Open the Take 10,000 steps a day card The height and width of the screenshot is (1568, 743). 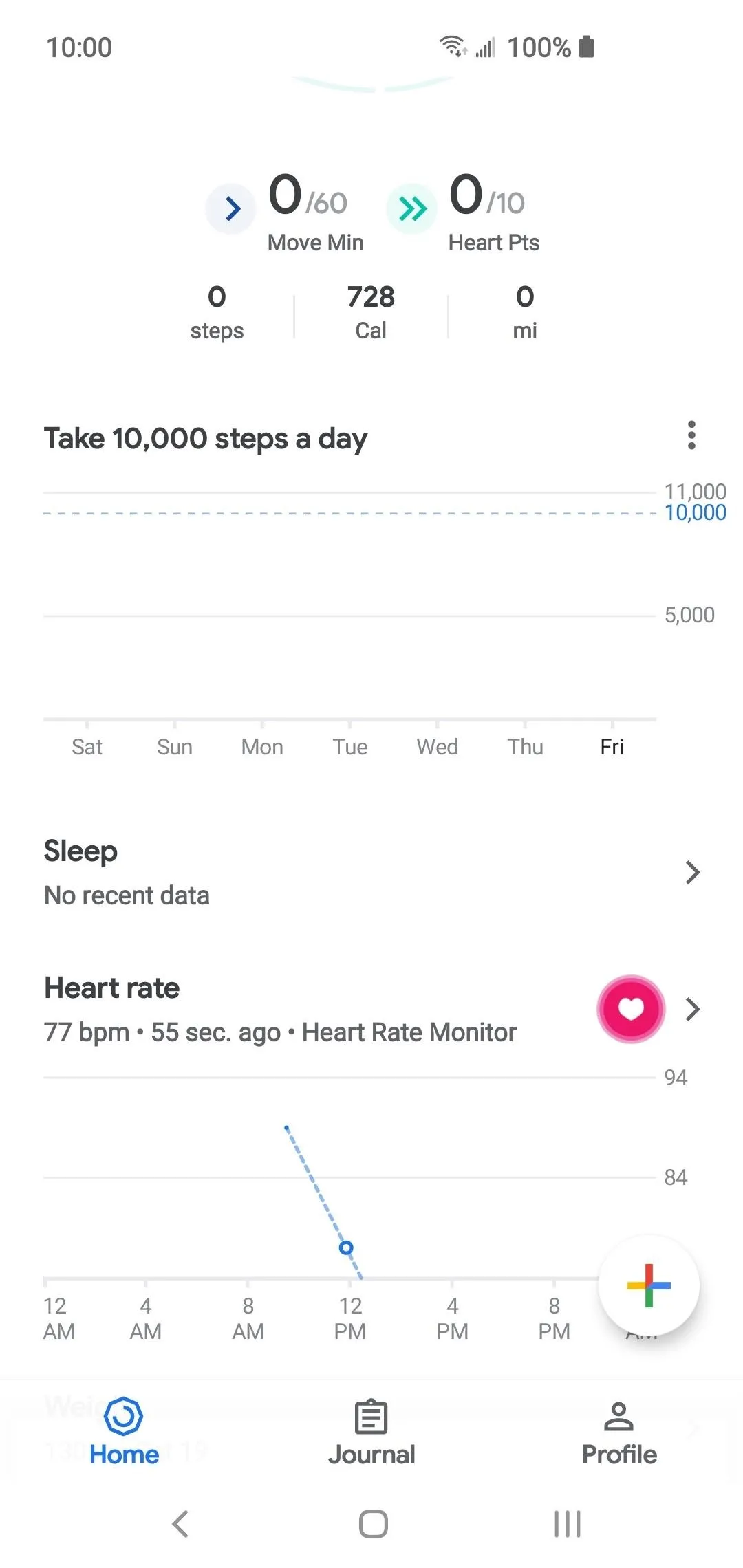206,439
